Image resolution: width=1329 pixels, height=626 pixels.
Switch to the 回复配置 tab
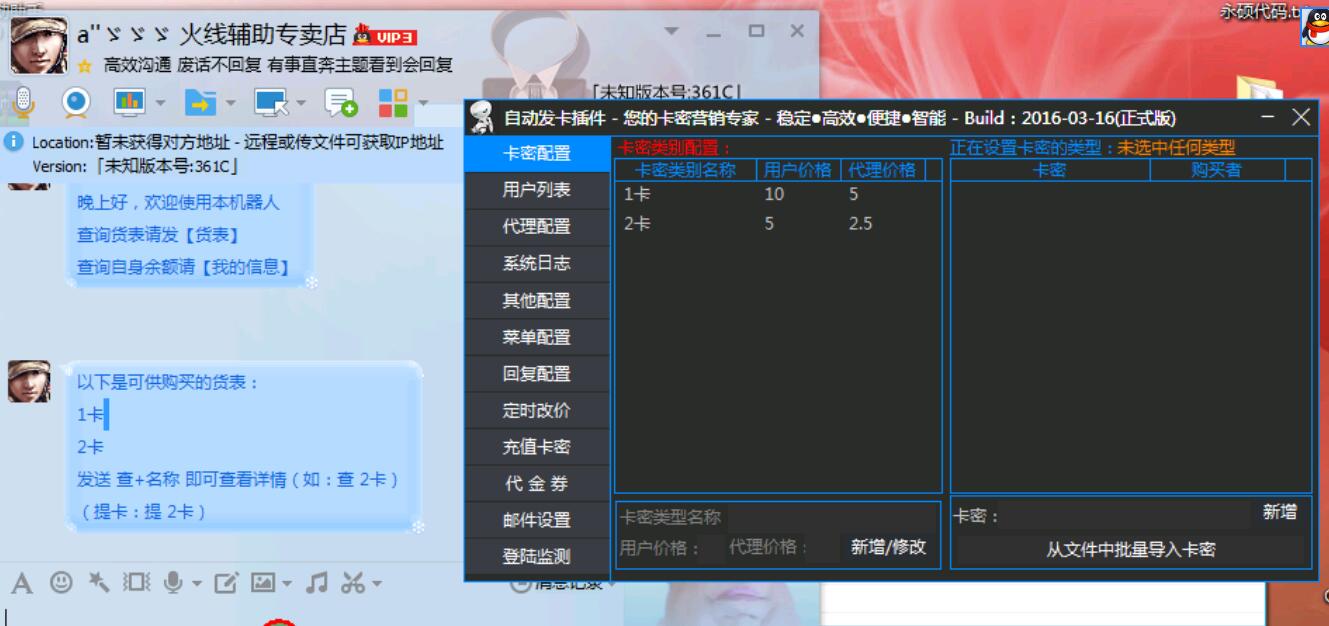[x=537, y=374]
